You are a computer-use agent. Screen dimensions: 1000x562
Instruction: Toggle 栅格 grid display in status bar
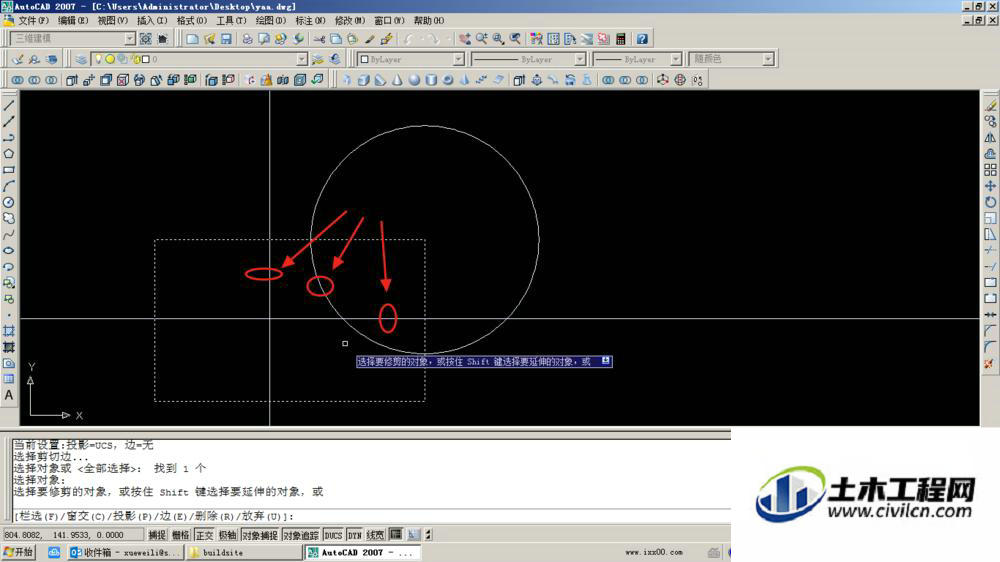point(180,535)
